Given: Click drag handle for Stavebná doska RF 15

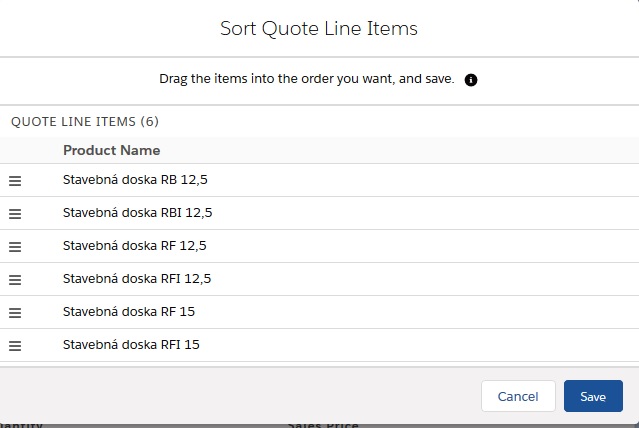Looking at the screenshot, I should [15, 312].
